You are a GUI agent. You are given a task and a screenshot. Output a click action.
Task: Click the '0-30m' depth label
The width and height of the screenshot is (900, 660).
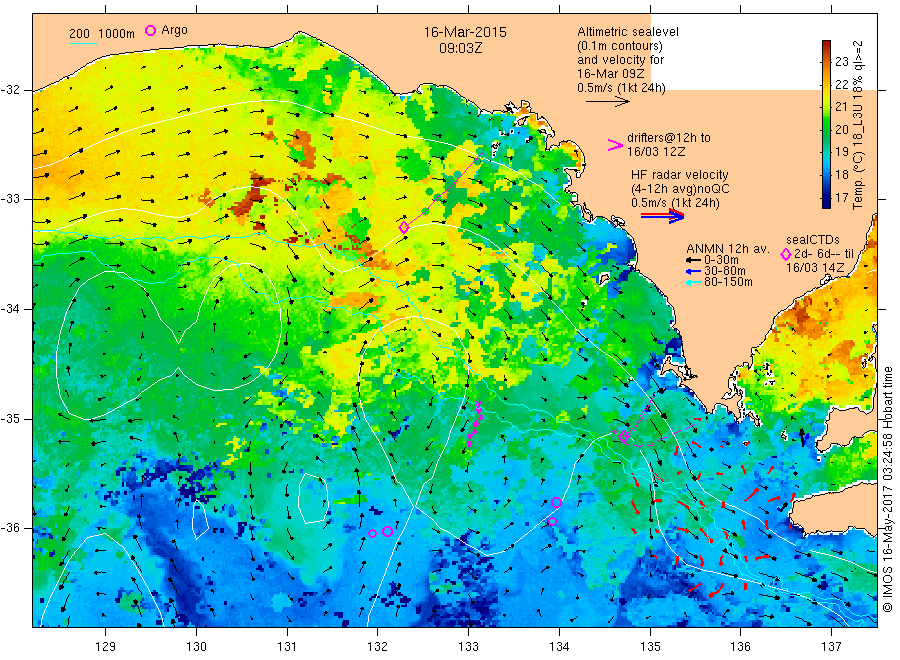tap(721, 260)
